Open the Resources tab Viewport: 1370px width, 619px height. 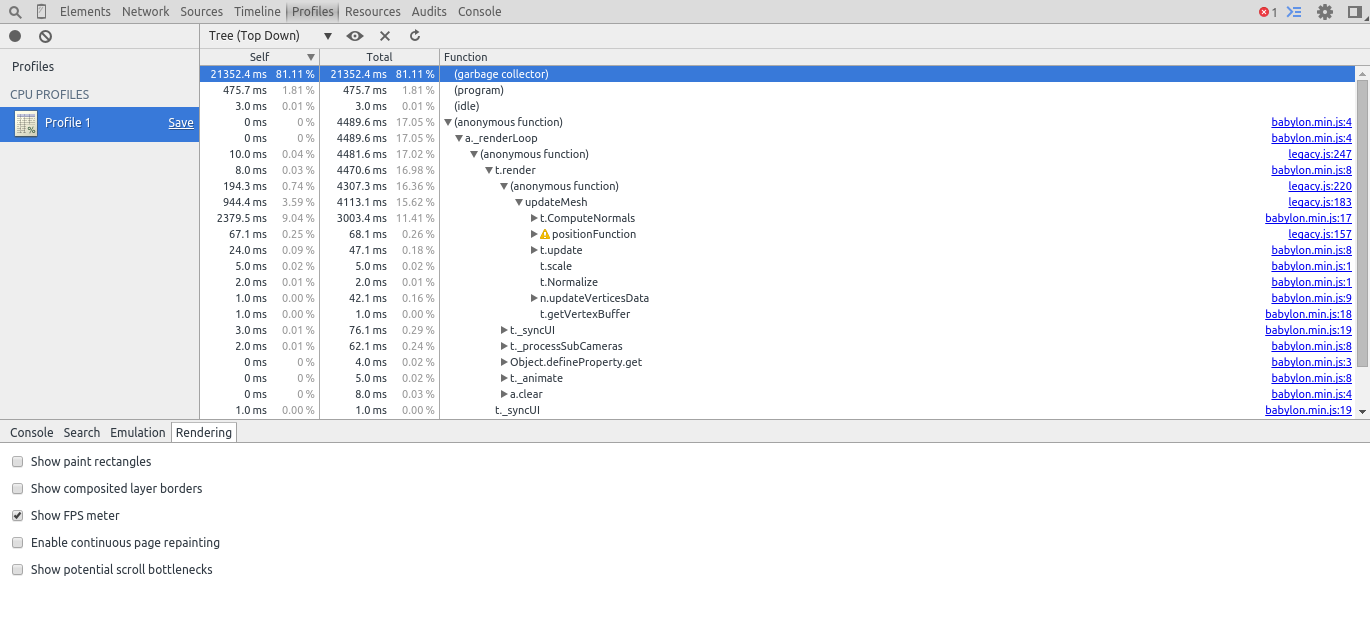[373, 12]
